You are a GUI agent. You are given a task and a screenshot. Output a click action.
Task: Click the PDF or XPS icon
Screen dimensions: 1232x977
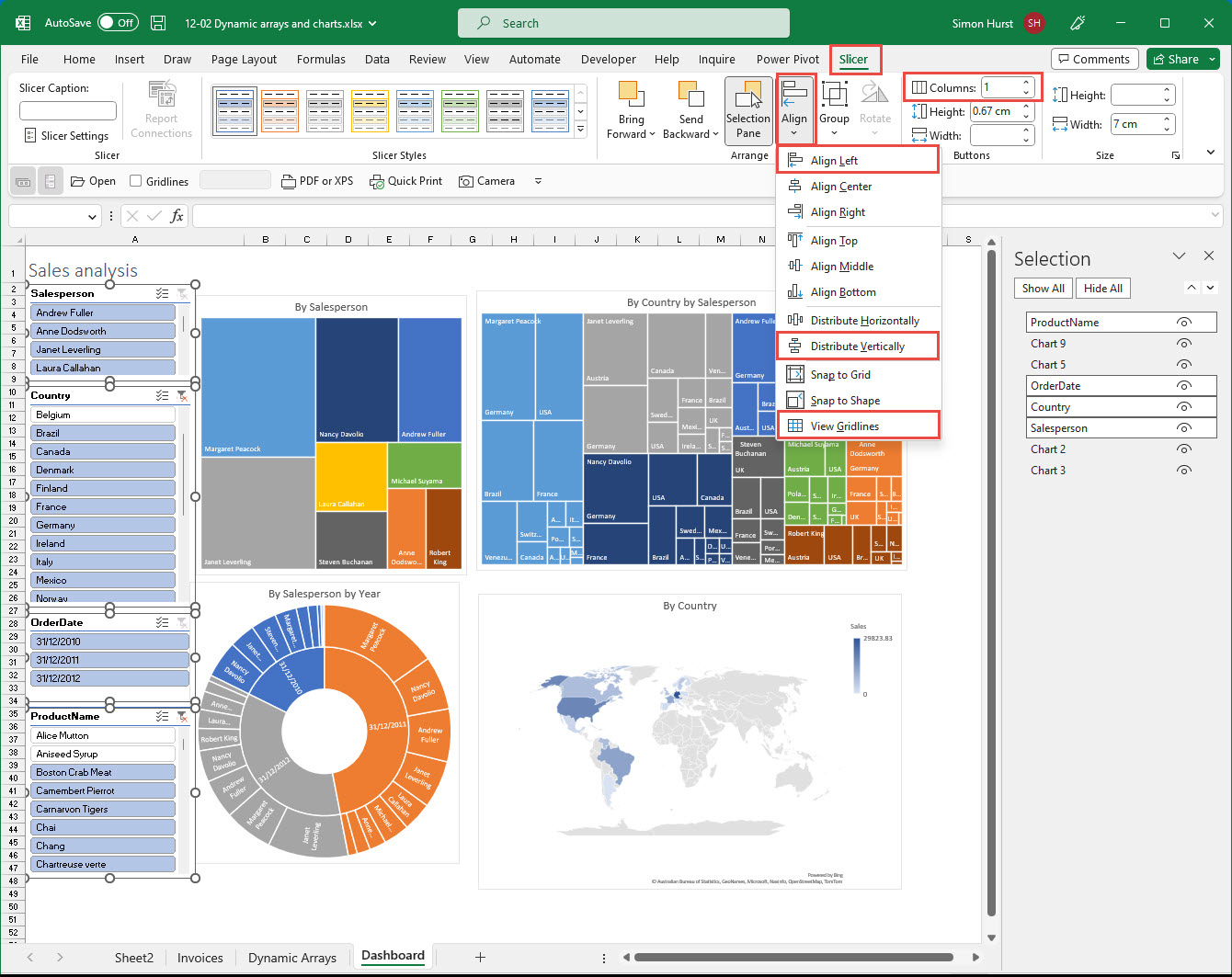click(x=288, y=181)
